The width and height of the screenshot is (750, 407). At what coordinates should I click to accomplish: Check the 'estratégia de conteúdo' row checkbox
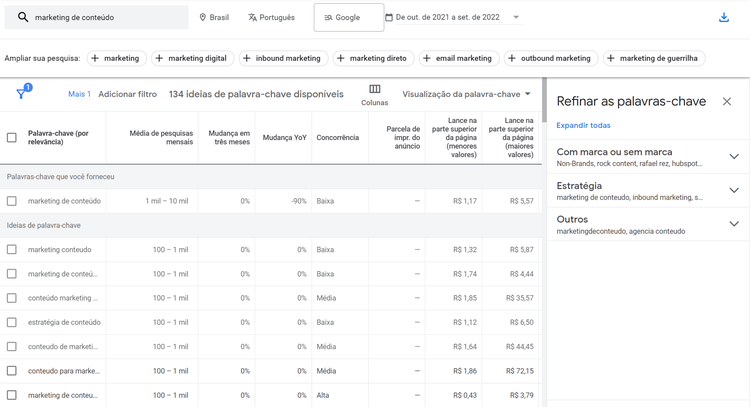[12, 322]
